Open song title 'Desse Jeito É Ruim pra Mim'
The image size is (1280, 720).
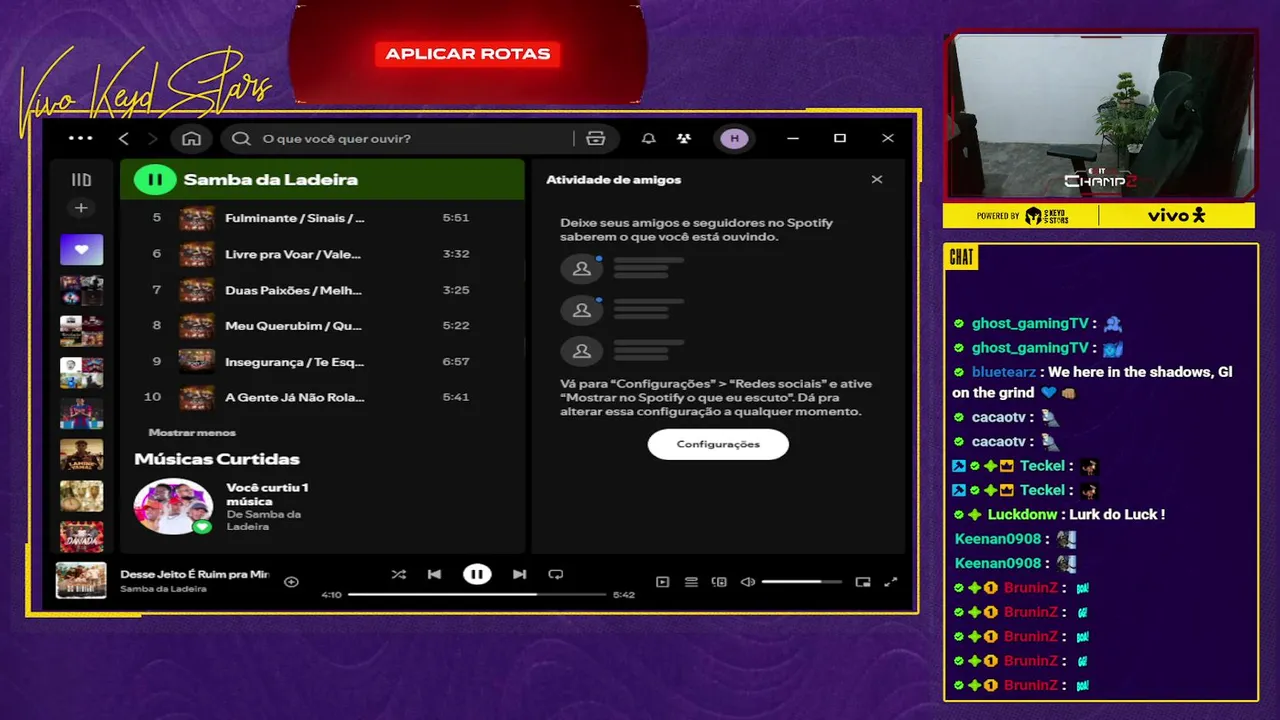pos(194,574)
